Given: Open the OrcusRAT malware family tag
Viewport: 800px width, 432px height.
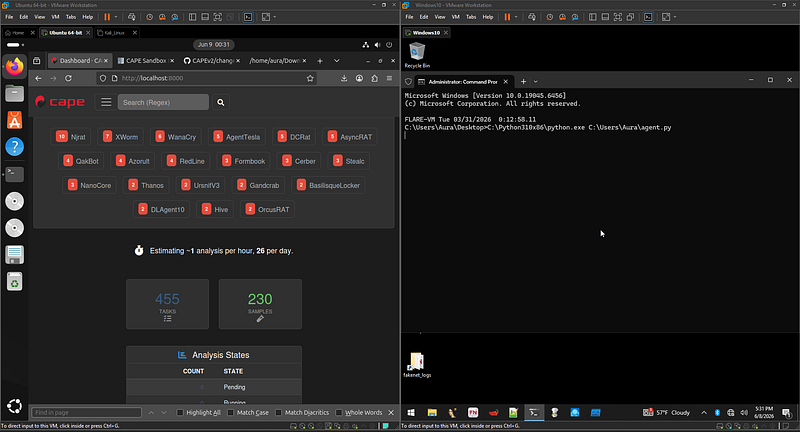Looking at the screenshot, I should tap(267, 209).
